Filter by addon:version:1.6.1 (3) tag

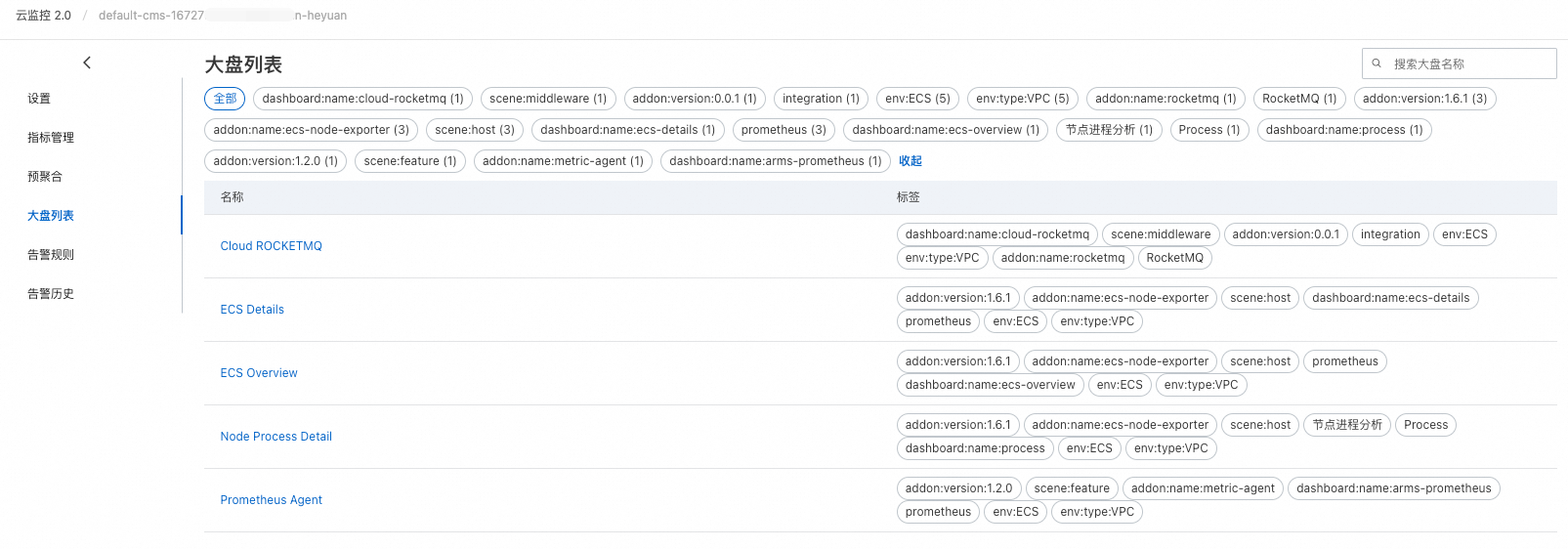click(x=1424, y=99)
